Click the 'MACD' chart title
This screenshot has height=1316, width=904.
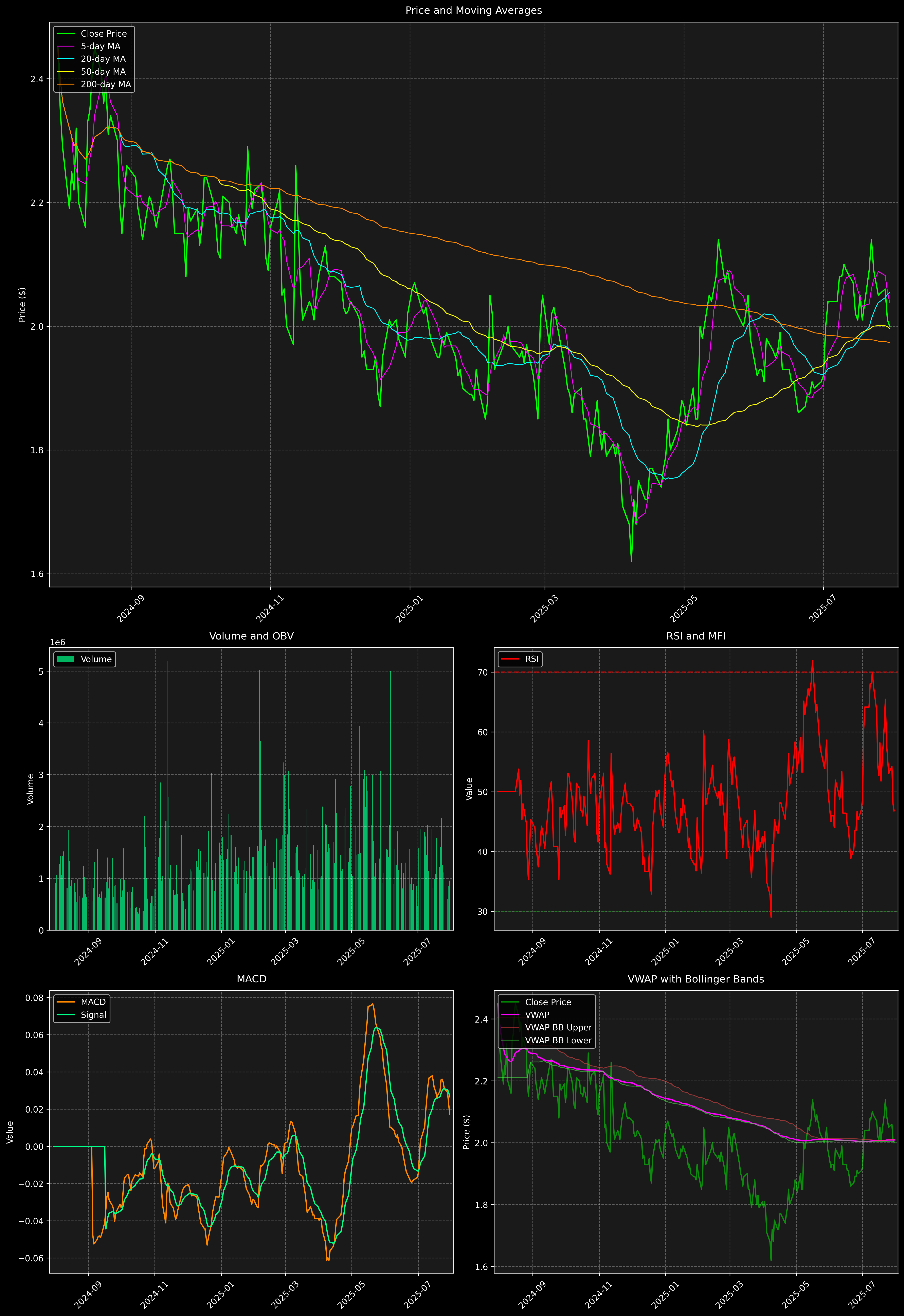(252, 979)
